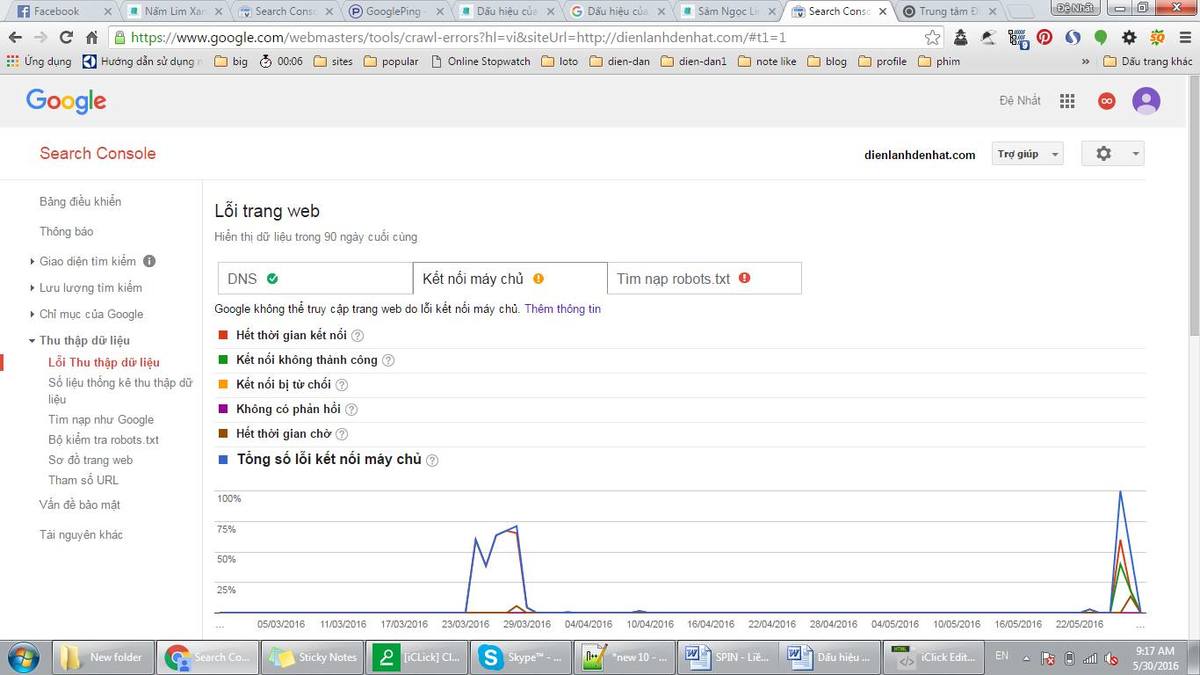Open the settings gear dropdown

(1113, 154)
